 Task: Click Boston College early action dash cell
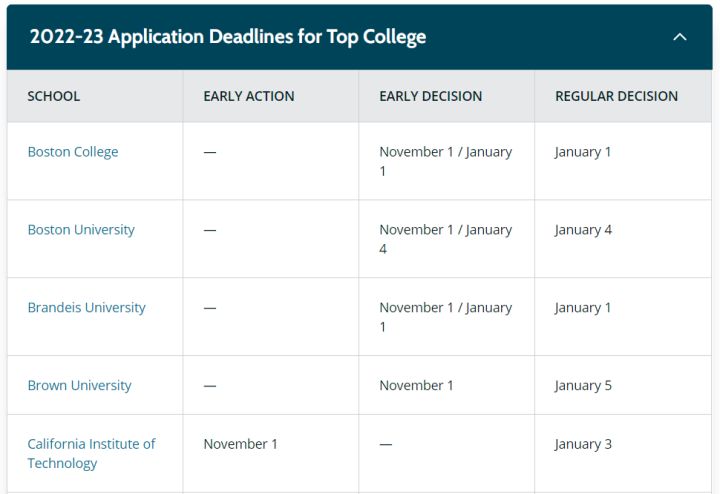(210, 152)
